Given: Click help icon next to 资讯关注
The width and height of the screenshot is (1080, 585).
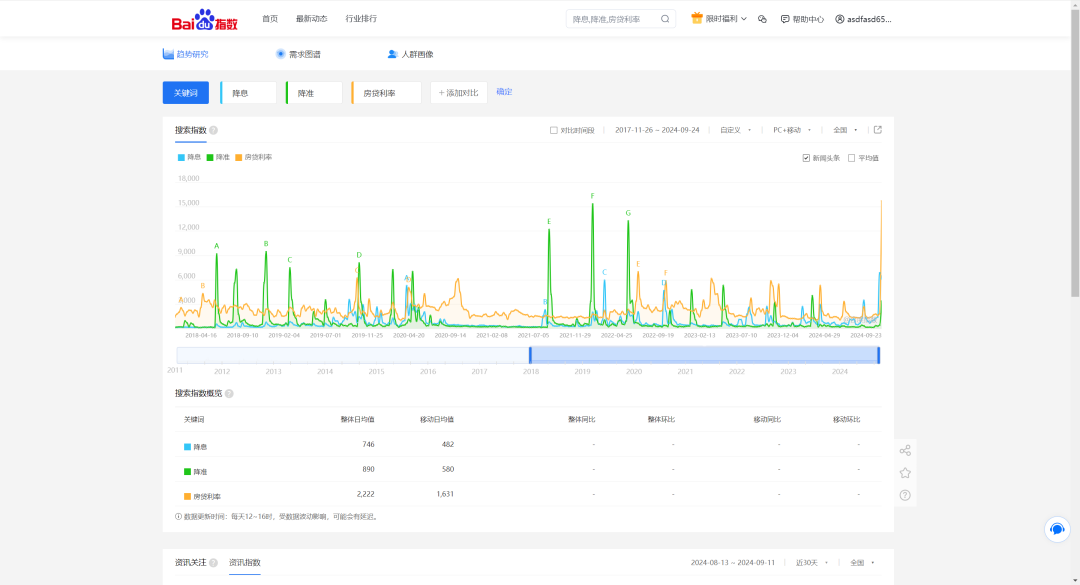Looking at the screenshot, I should [x=214, y=563].
